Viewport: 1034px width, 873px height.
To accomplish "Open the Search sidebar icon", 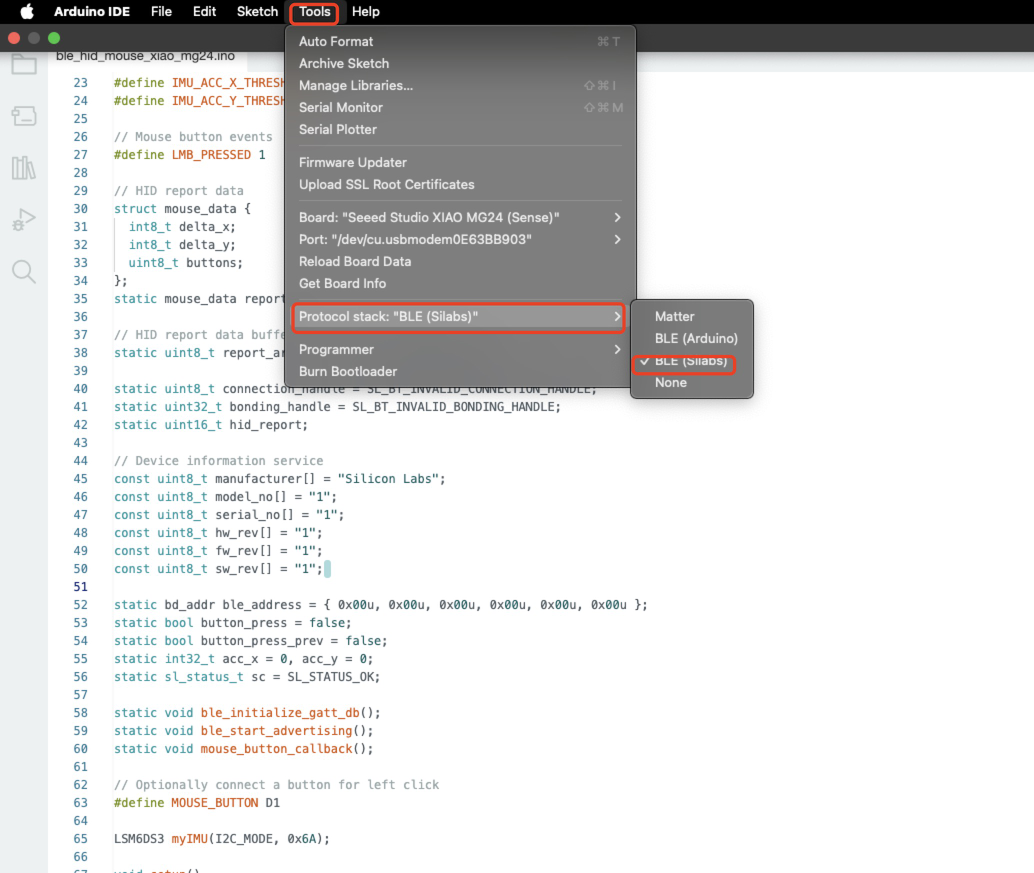I will tap(24, 271).
